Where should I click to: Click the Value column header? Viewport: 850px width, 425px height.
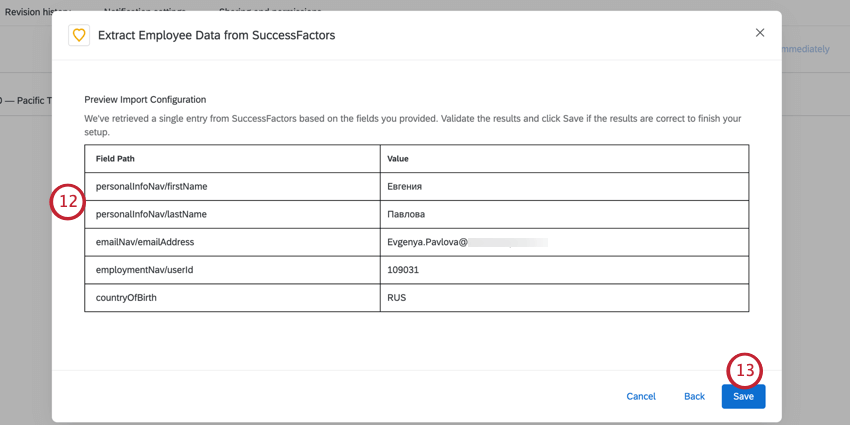tap(398, 159)
